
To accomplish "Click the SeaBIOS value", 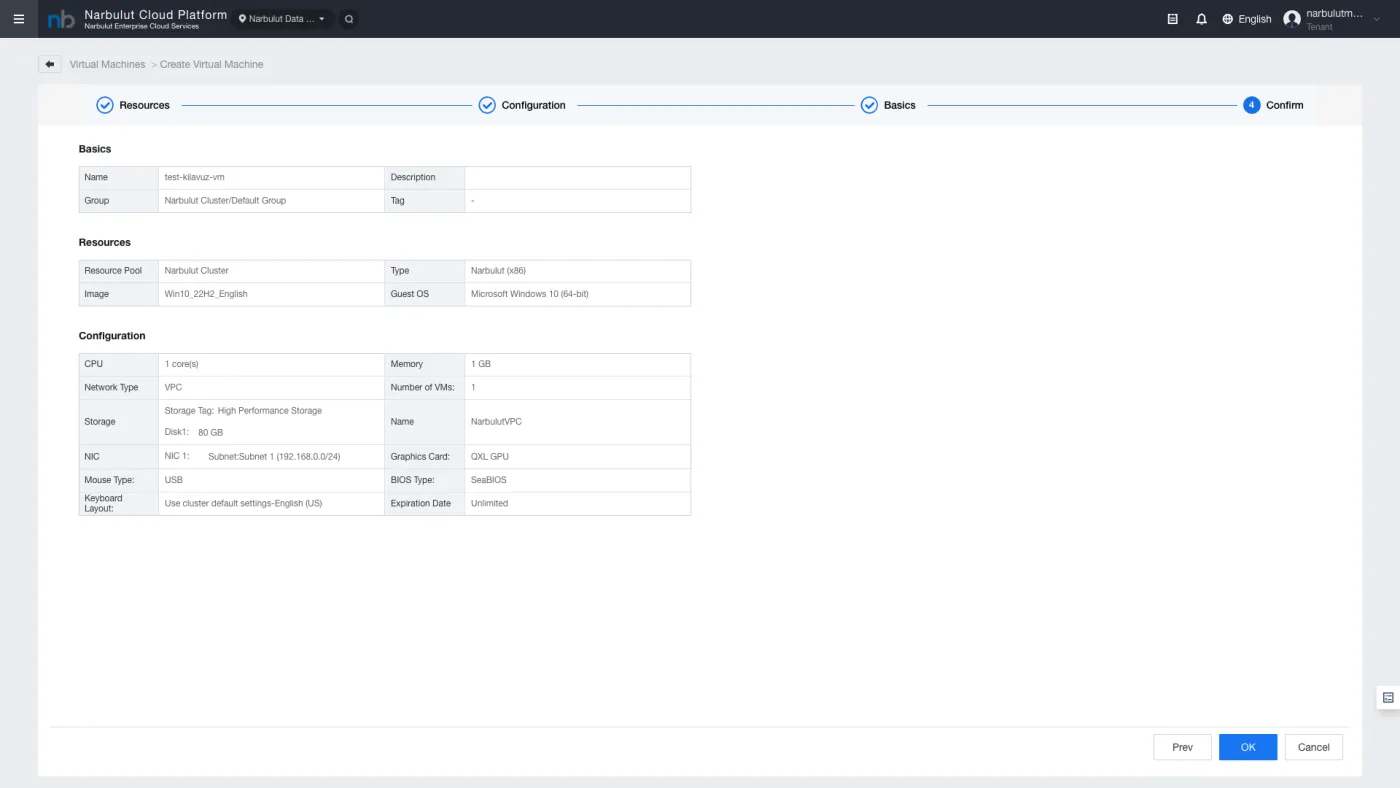I will [x=489, y=480].
